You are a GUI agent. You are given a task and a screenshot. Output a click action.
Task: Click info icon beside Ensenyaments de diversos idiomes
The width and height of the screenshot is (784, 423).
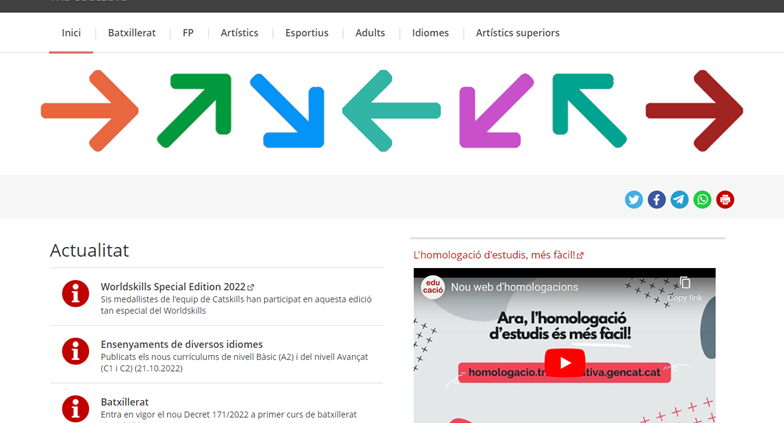76,351
